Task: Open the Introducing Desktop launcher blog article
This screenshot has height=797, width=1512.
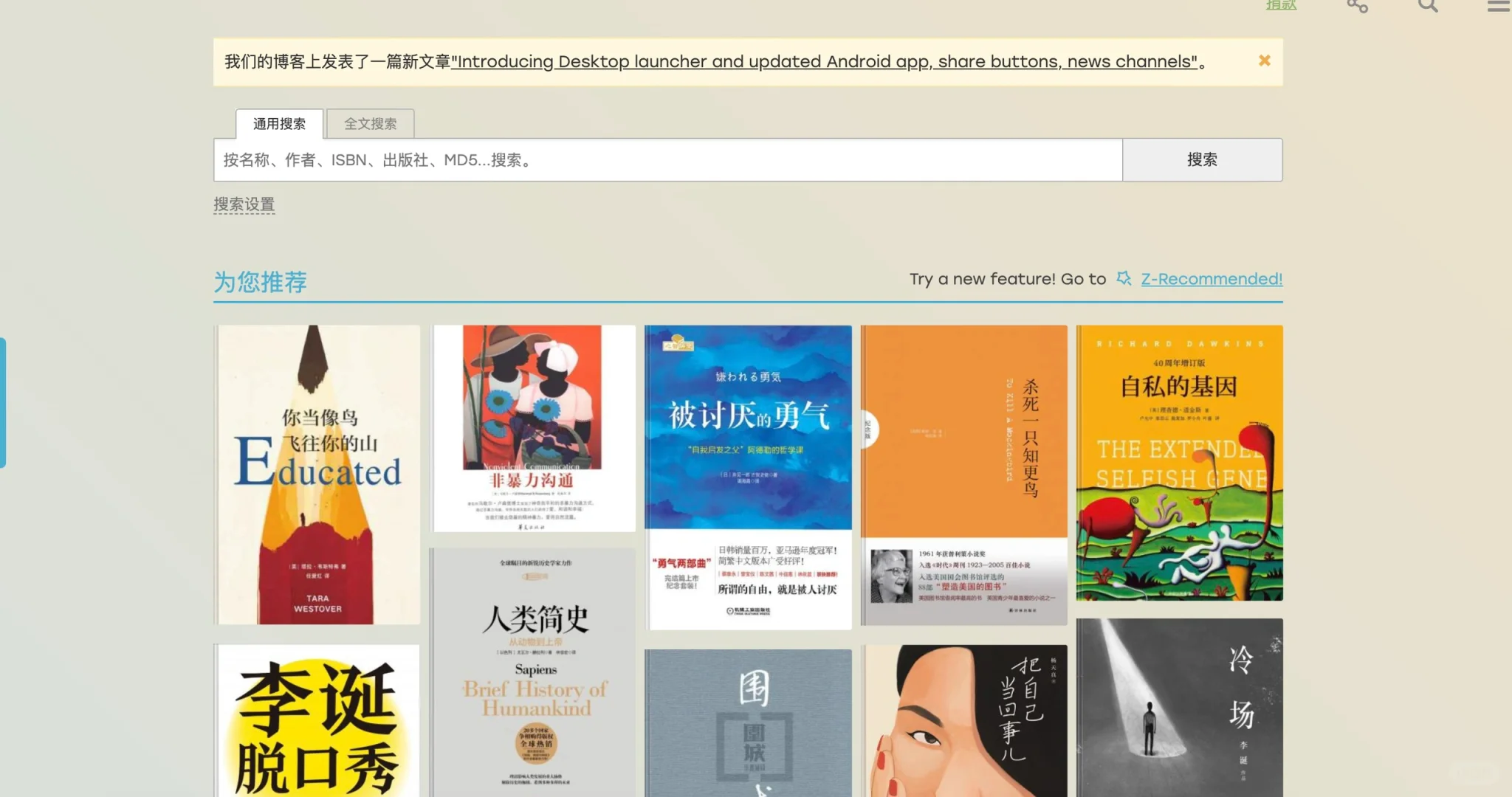Action: (x=825, y=61)
